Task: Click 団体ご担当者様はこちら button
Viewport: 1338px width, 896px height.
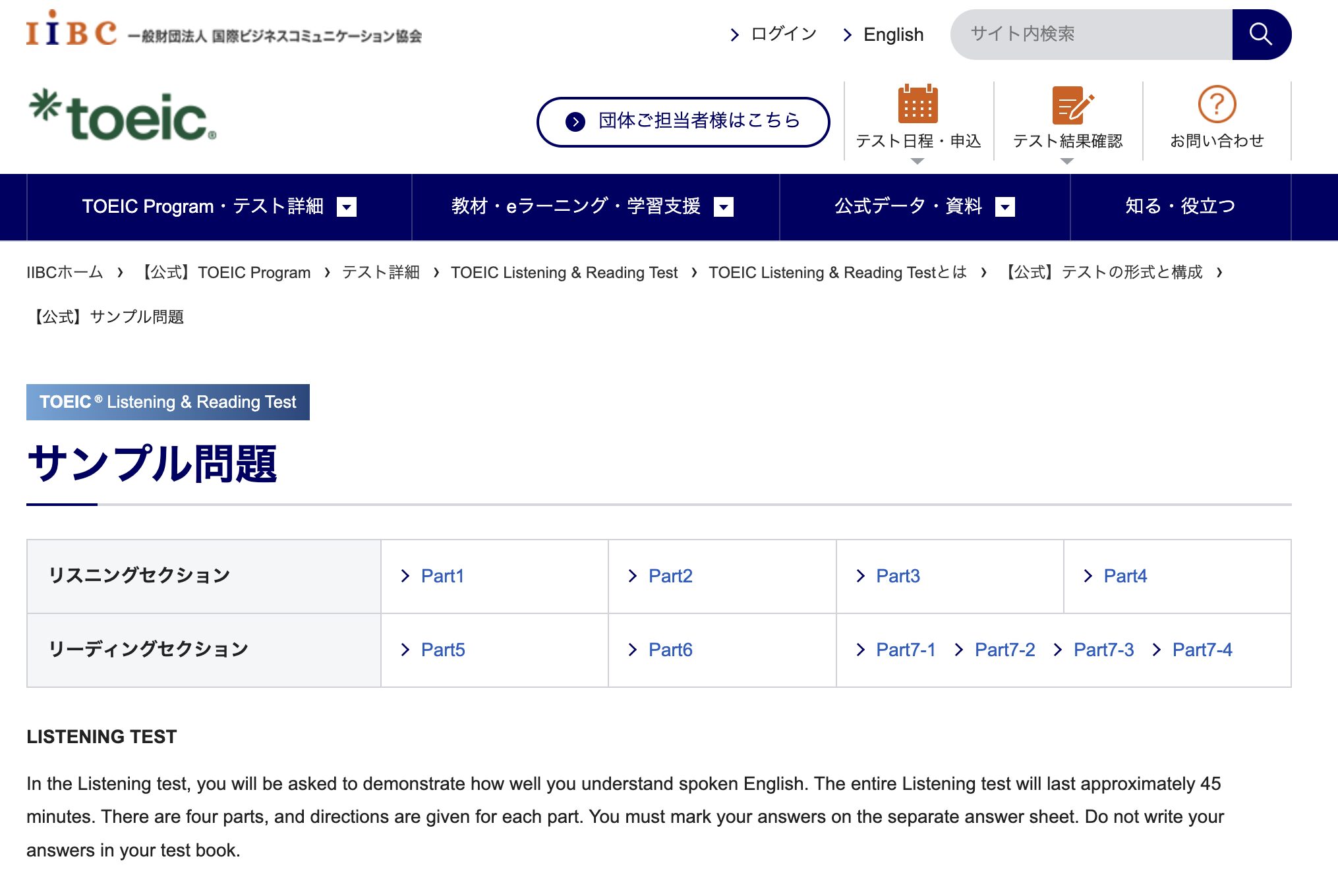Action: point(683,122)
